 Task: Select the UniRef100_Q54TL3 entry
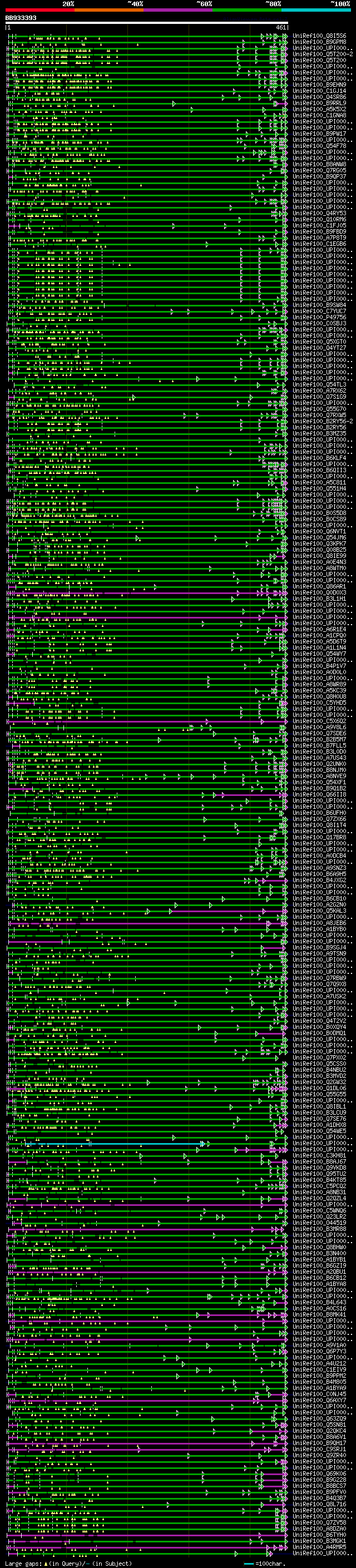(319, 385)
